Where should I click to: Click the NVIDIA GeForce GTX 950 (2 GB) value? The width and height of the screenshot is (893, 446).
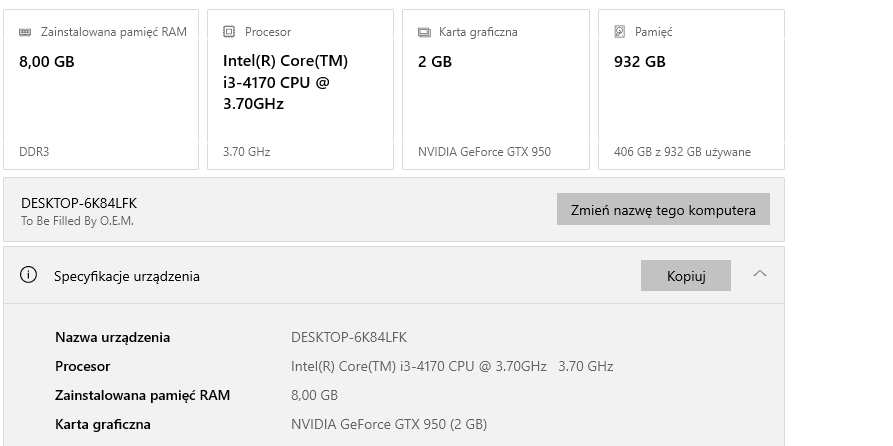point(389,424)
